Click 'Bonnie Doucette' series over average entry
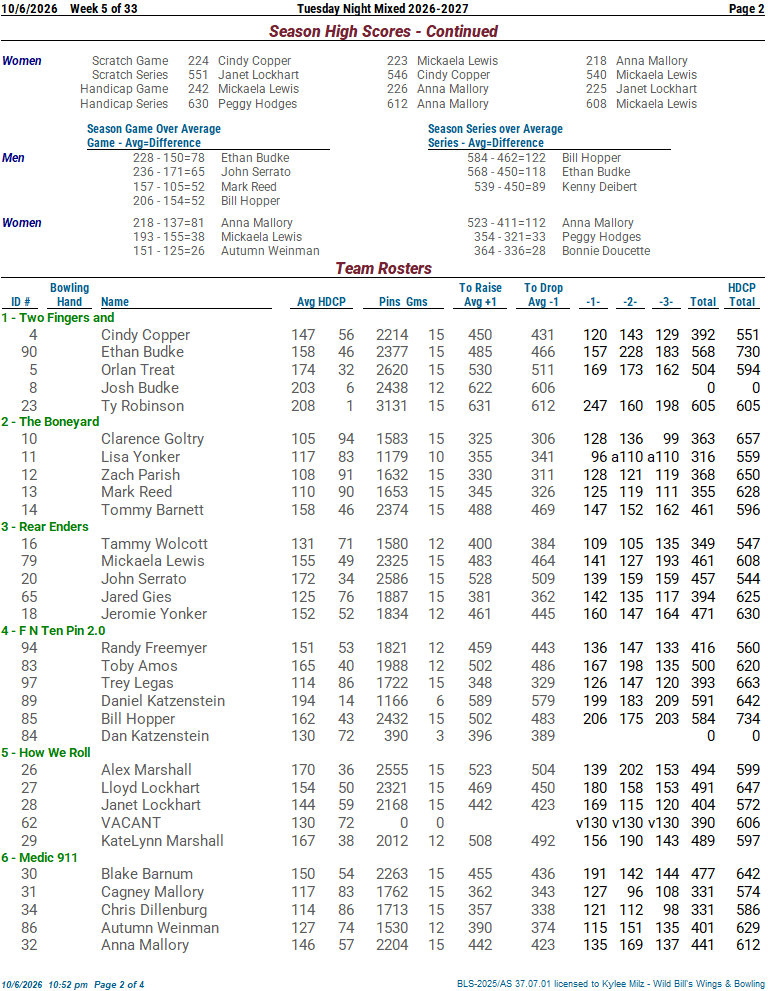Image resolution: width=768 pixels, height=991 pixels. (x=606, y=251)
